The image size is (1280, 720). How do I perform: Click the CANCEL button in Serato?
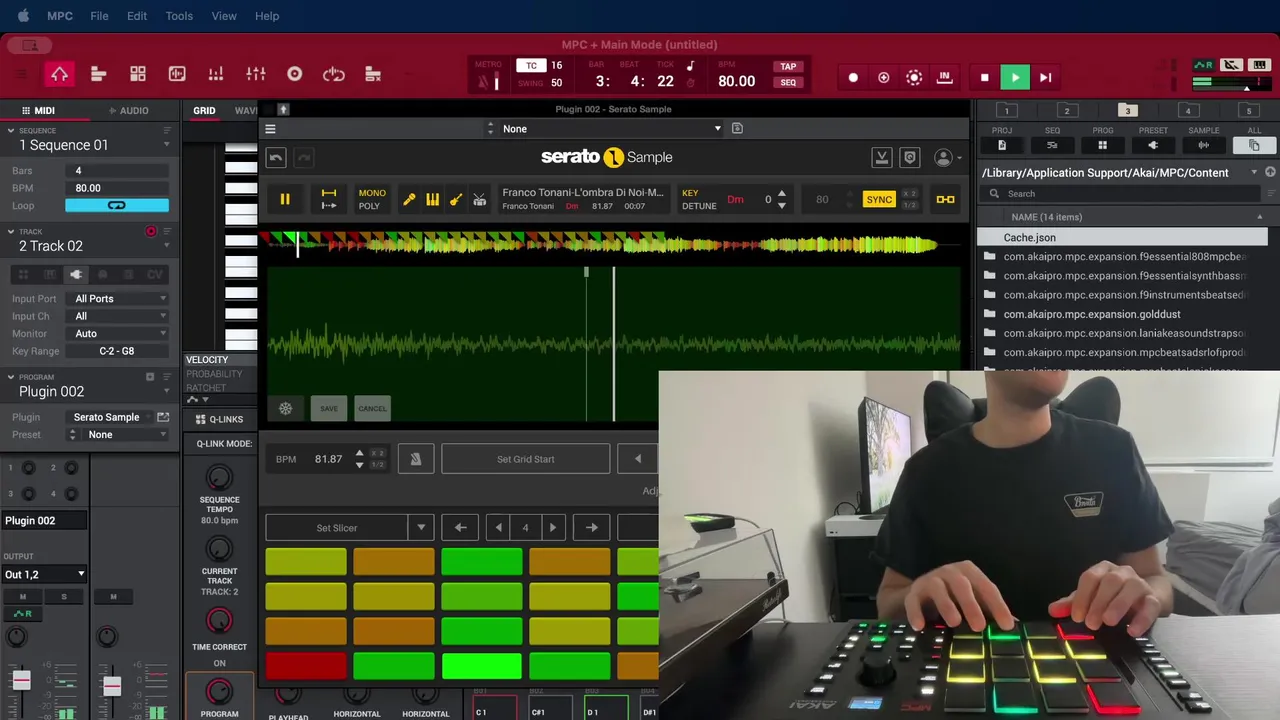[372, 408]
